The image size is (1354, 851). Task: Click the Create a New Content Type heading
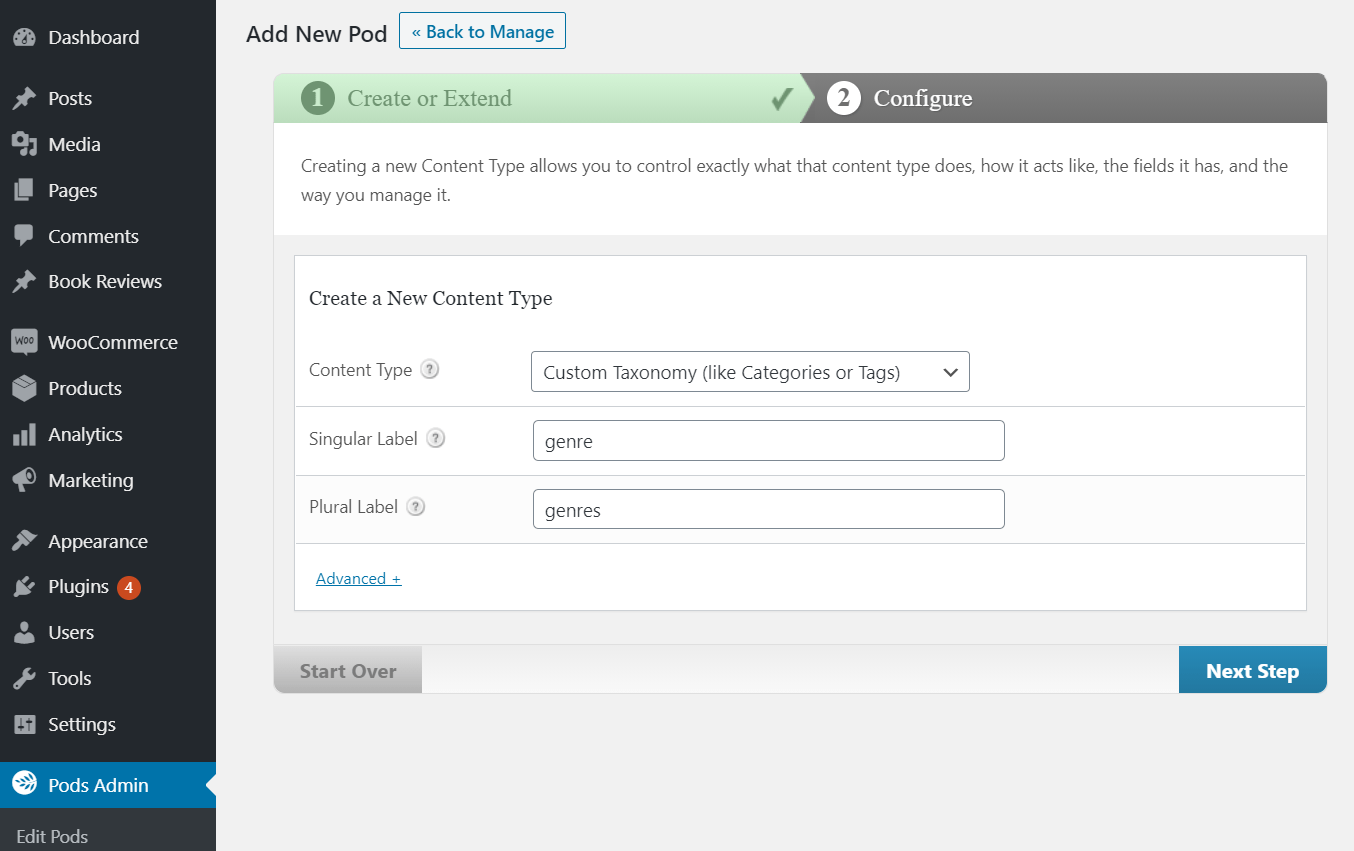431,298
